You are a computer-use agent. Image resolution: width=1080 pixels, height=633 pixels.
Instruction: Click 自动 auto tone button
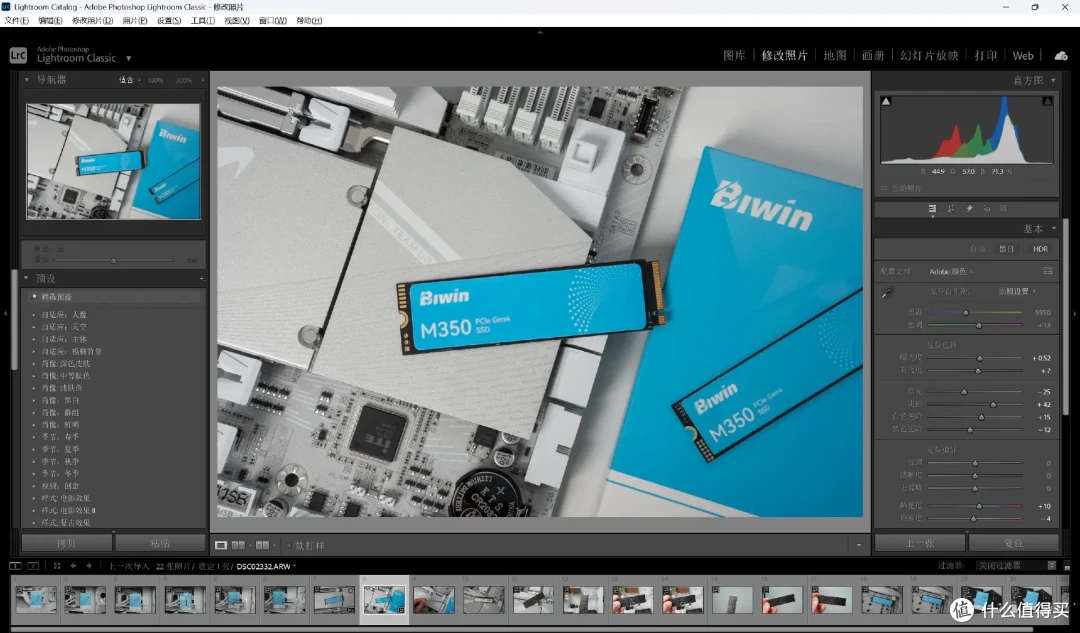tap(977, 249)
